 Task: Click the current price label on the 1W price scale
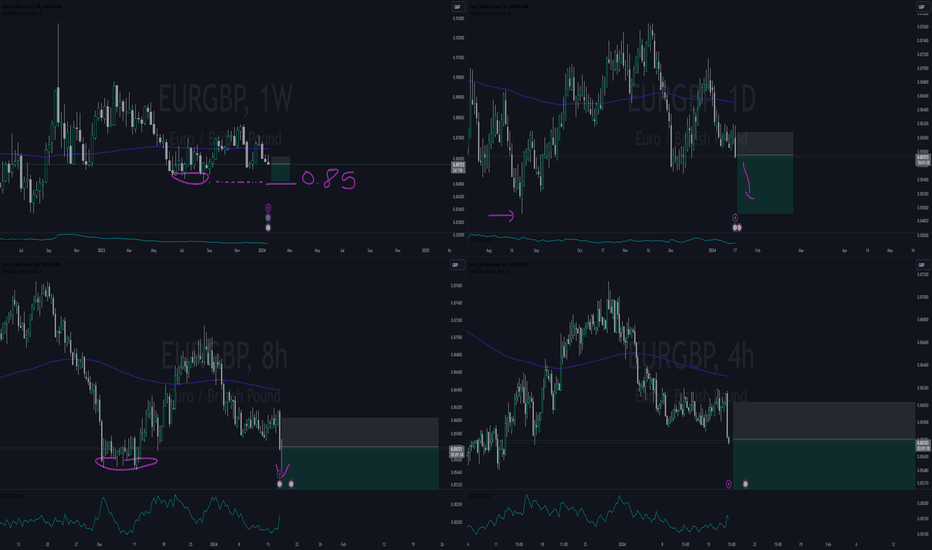coord(458,167)
